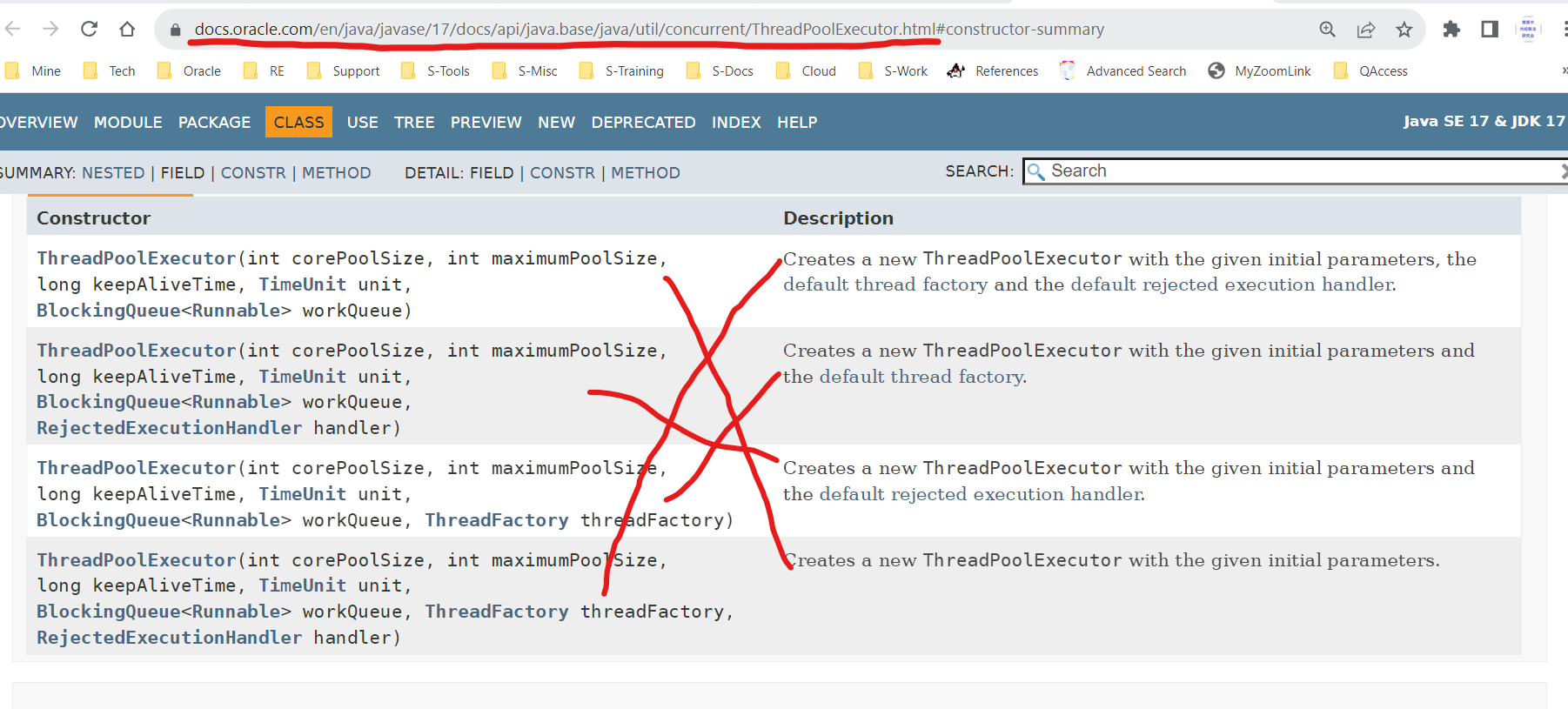Bookmark this page with the star icon
1568x709 pixels.
click(x=1404, y=30)
